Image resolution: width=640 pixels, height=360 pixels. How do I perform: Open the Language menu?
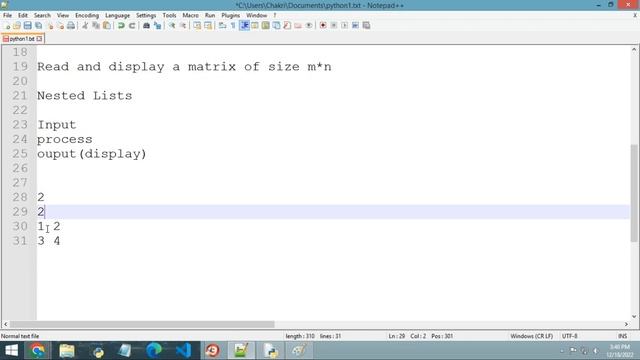tap(118, 16)
